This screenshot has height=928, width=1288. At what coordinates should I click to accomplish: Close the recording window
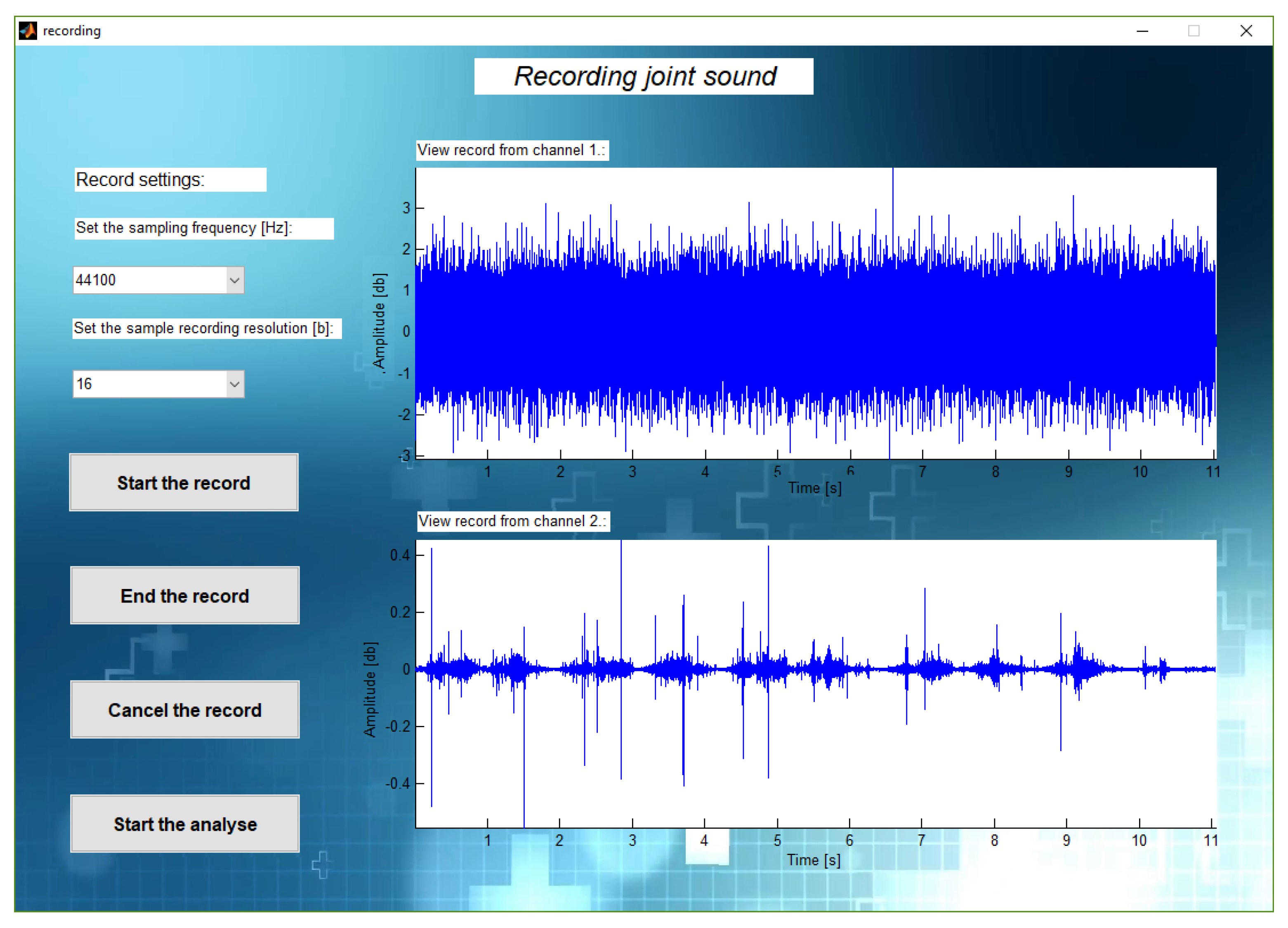coord(1246,31)
